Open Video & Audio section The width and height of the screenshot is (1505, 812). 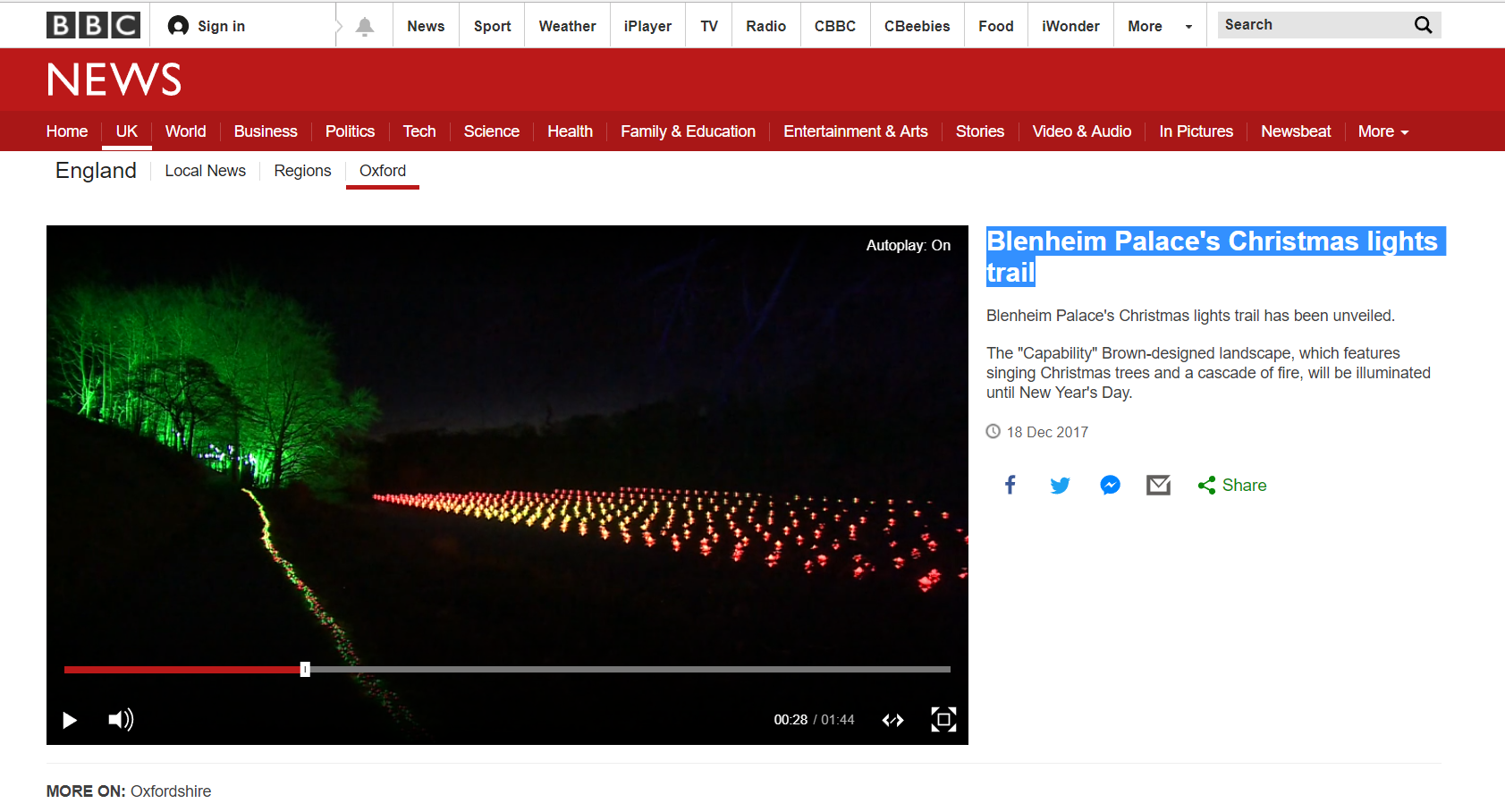[x=1082, y=131]
